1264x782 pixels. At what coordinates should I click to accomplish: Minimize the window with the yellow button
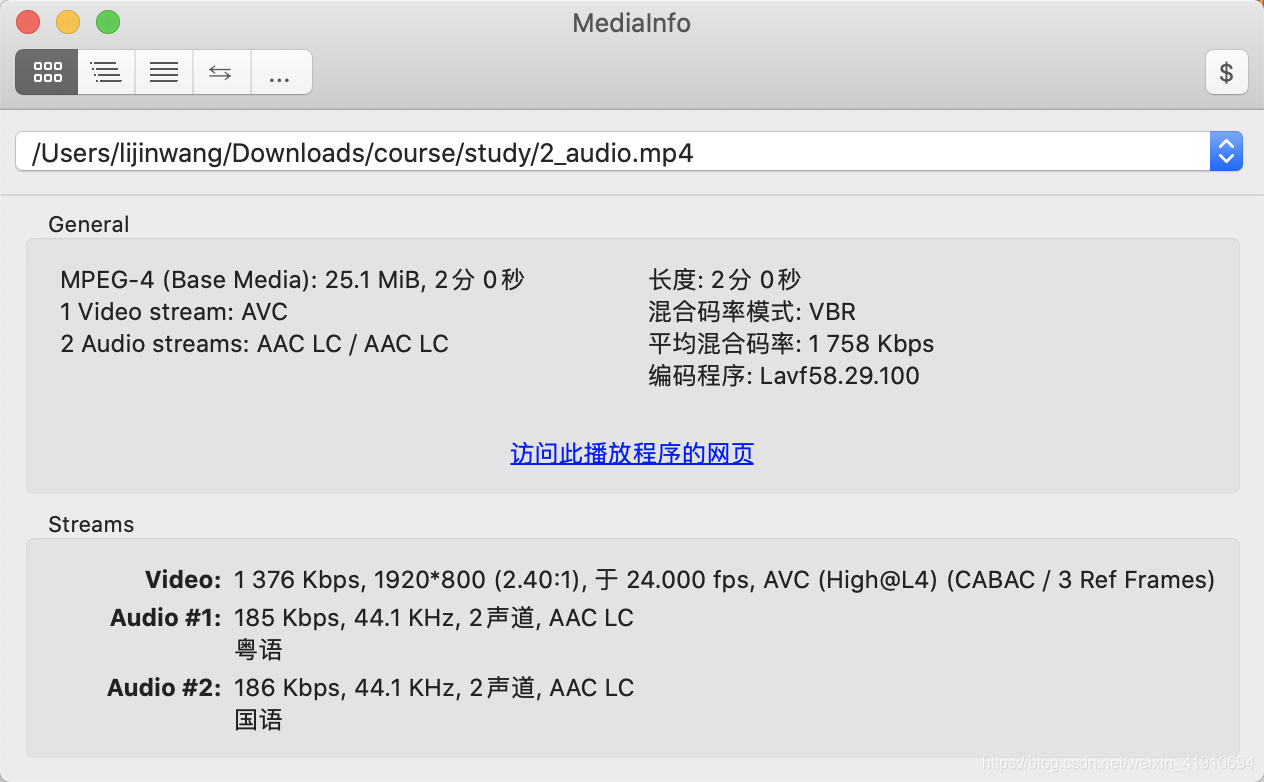coord(68,22)
